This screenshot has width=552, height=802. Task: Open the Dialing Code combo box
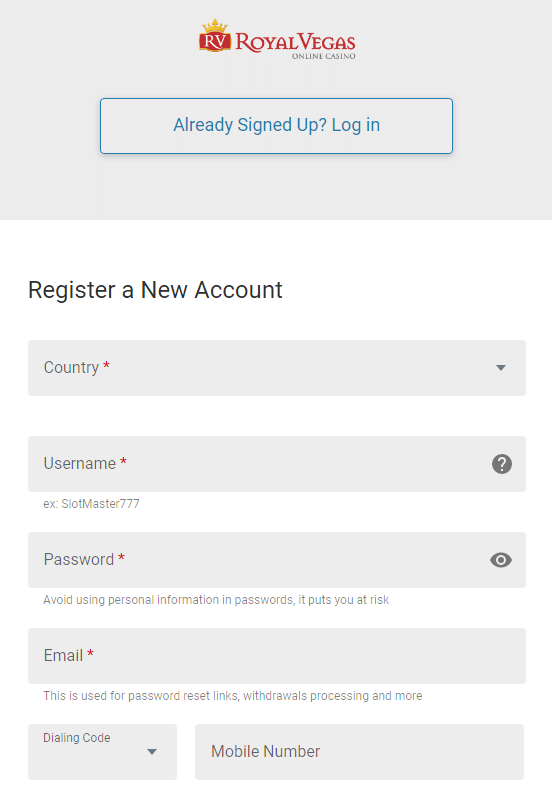pyautogui.click(x=102, y=752)
